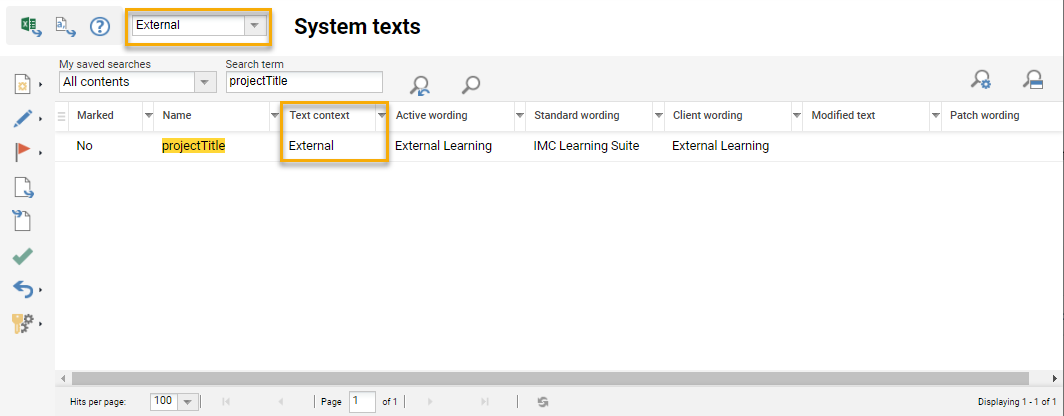Click the Excel export icon
The width and height of the screenshot is (1064, 416).
[x=31, y=26]
